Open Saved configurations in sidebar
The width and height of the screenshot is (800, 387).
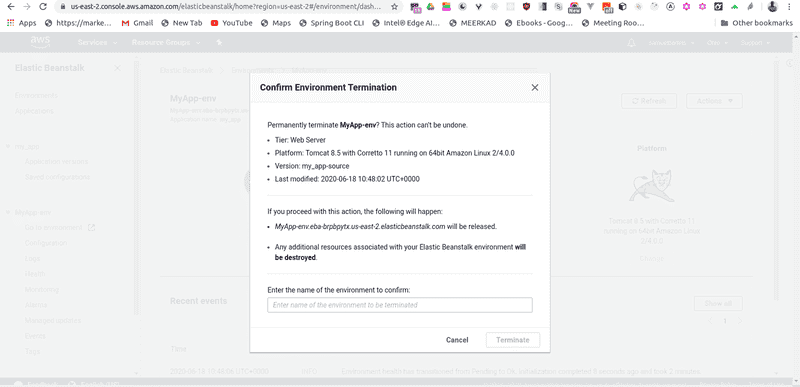pos(58,177)
